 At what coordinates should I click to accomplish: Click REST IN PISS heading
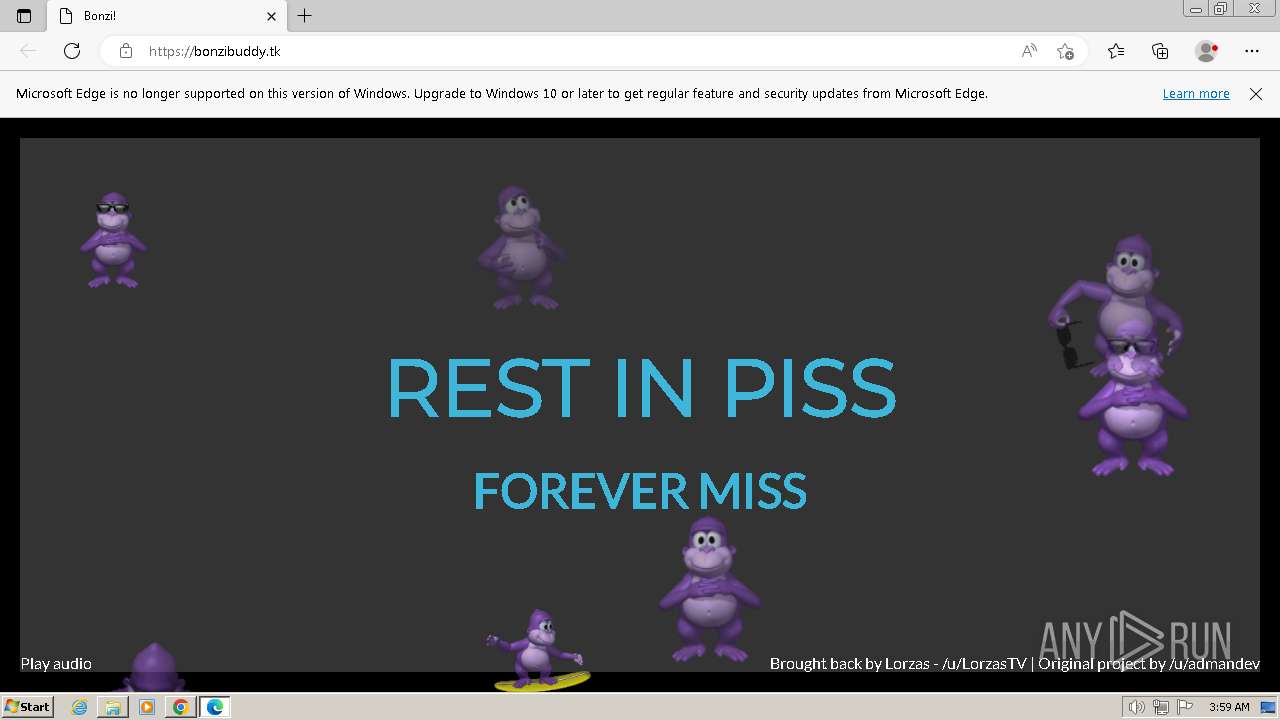(641, 388)
